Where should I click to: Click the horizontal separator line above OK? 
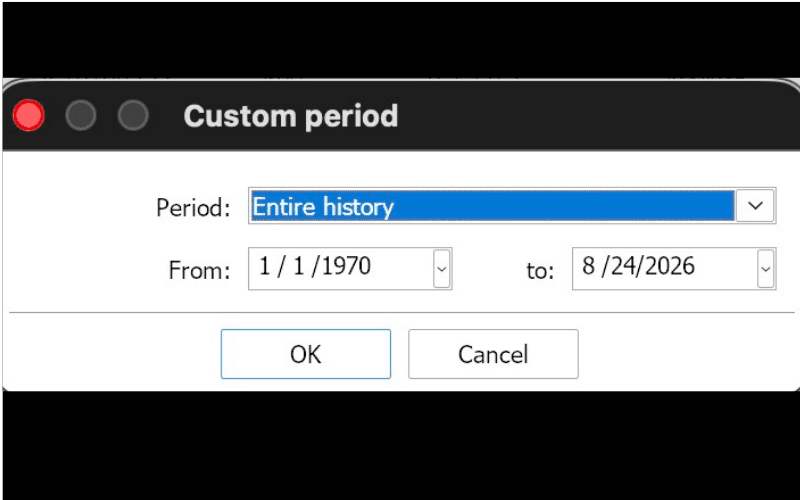pyautogui.click(x=402, y=312)
